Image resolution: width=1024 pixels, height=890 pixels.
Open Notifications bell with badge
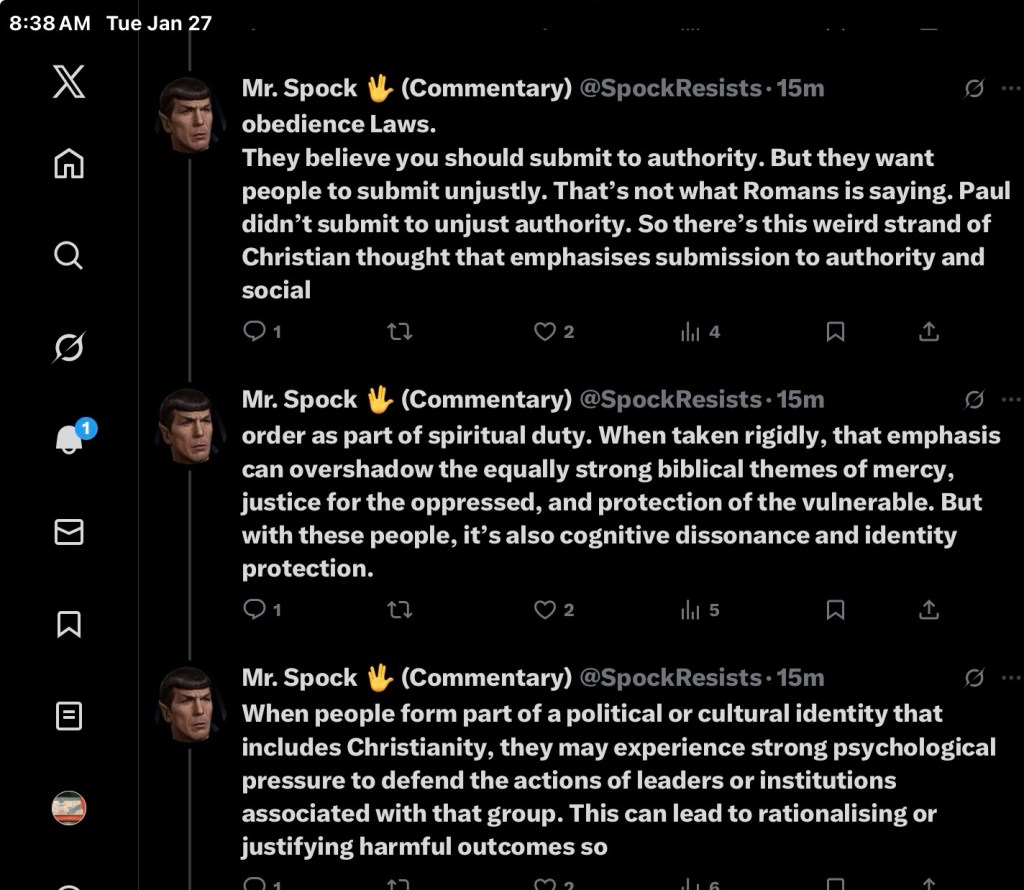(x=70, y=439)
